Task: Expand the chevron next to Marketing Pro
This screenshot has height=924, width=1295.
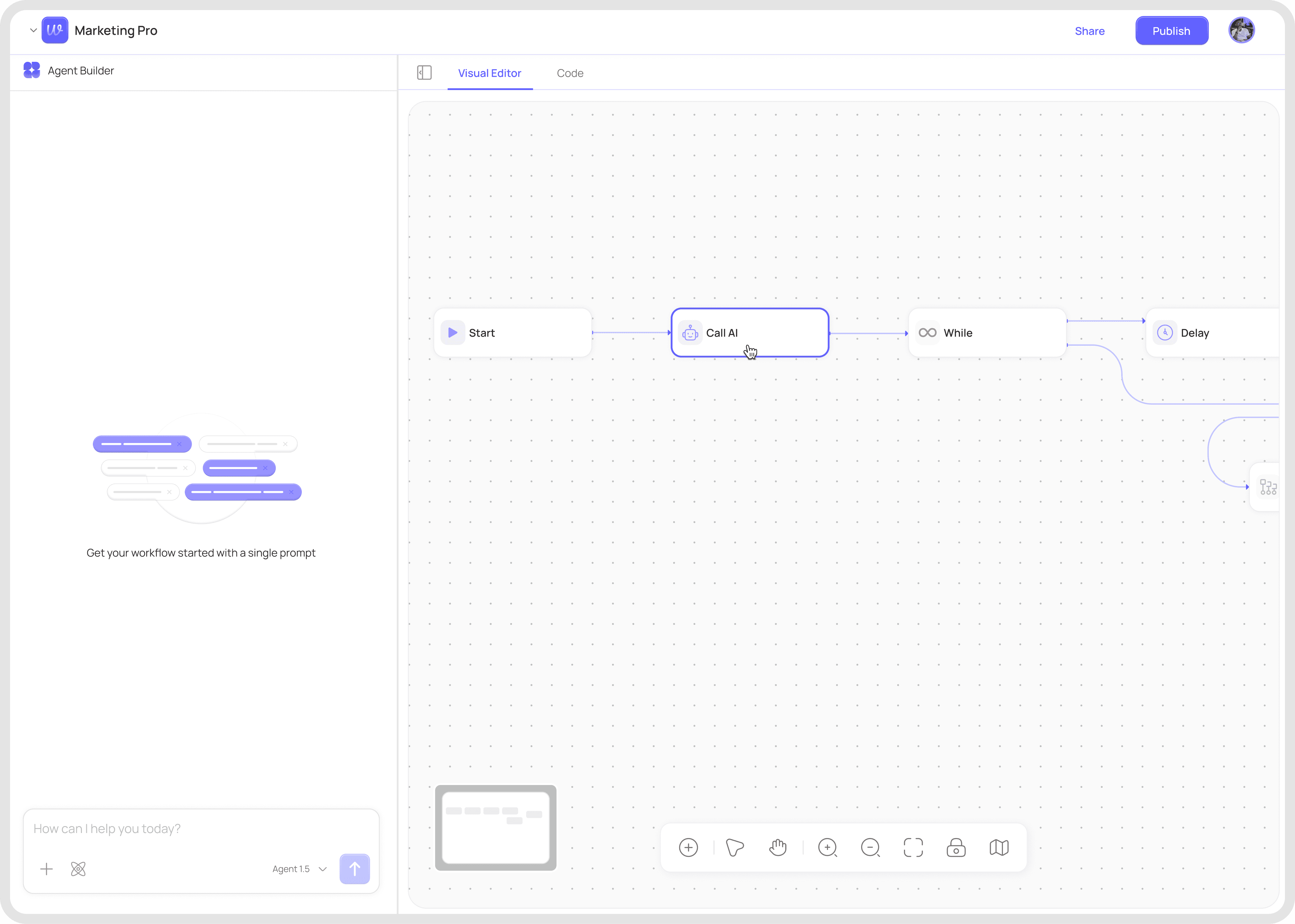Action: click(33, 30)
